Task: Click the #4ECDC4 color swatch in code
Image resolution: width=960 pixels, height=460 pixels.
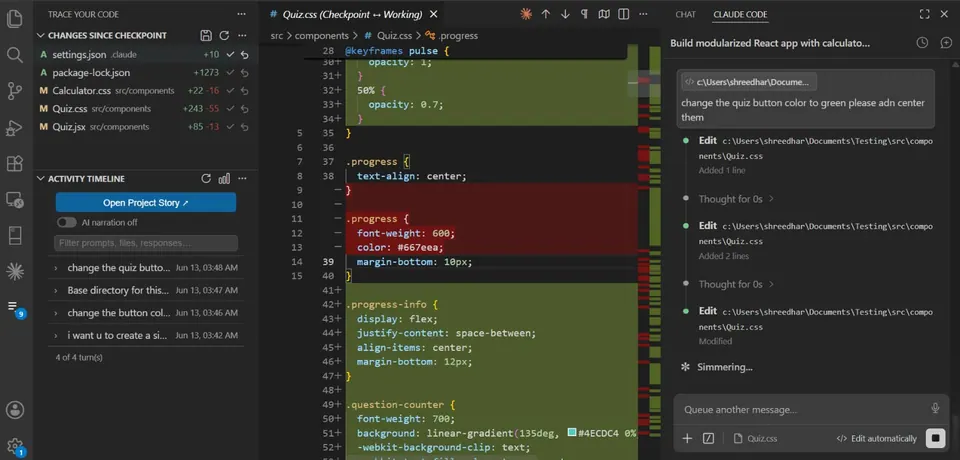Action: tap(572, 433)
